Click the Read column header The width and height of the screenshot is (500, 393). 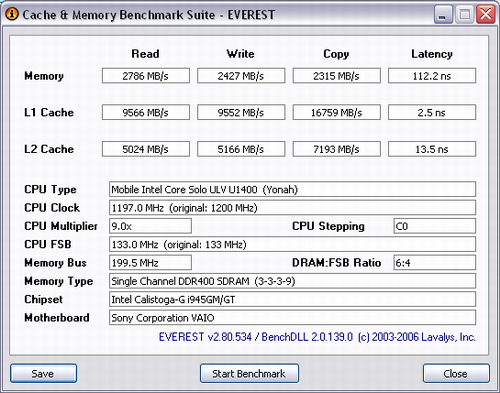(x=145, y=54)
